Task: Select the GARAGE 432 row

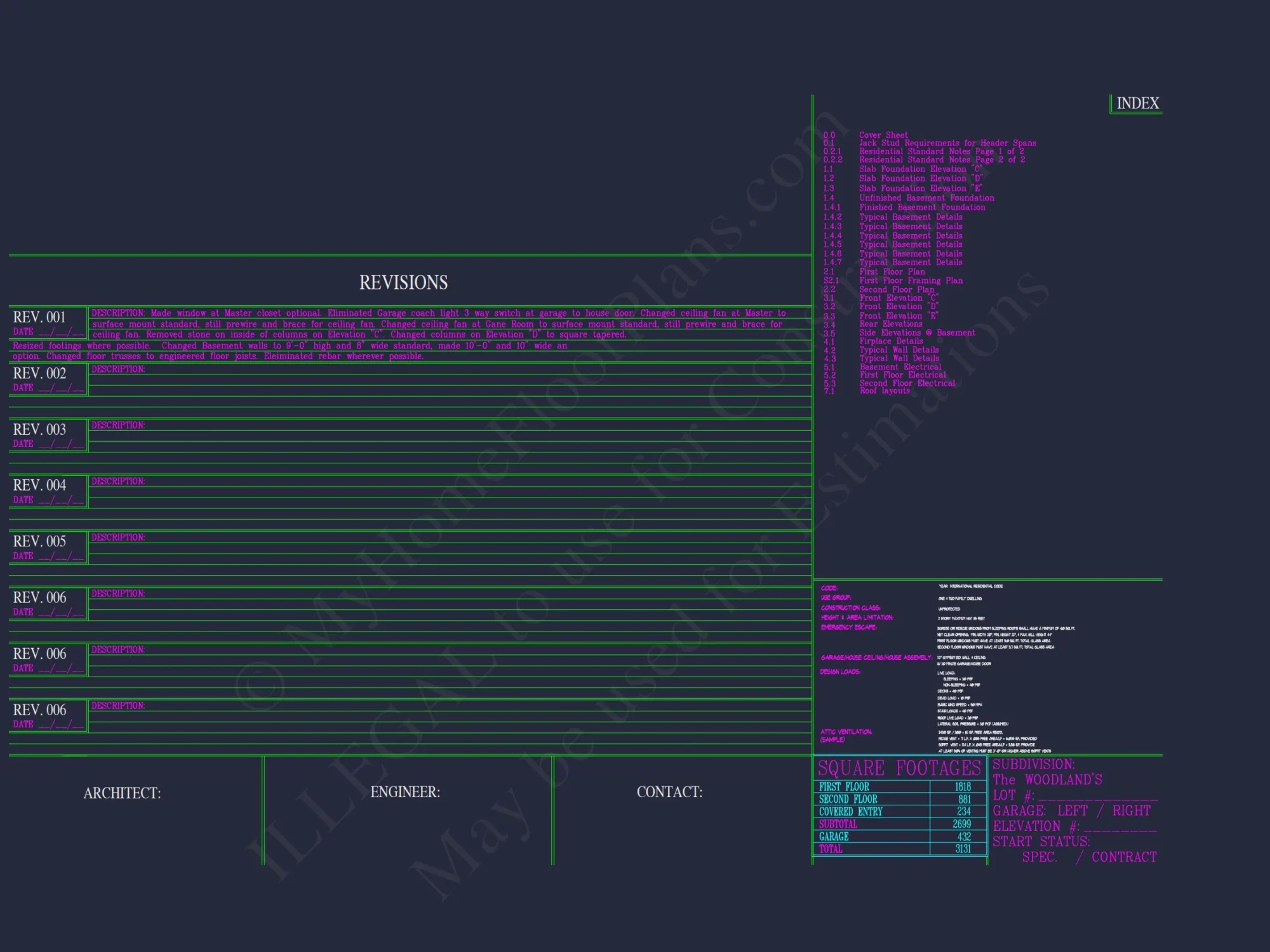Action: click(x=899, y=836)
